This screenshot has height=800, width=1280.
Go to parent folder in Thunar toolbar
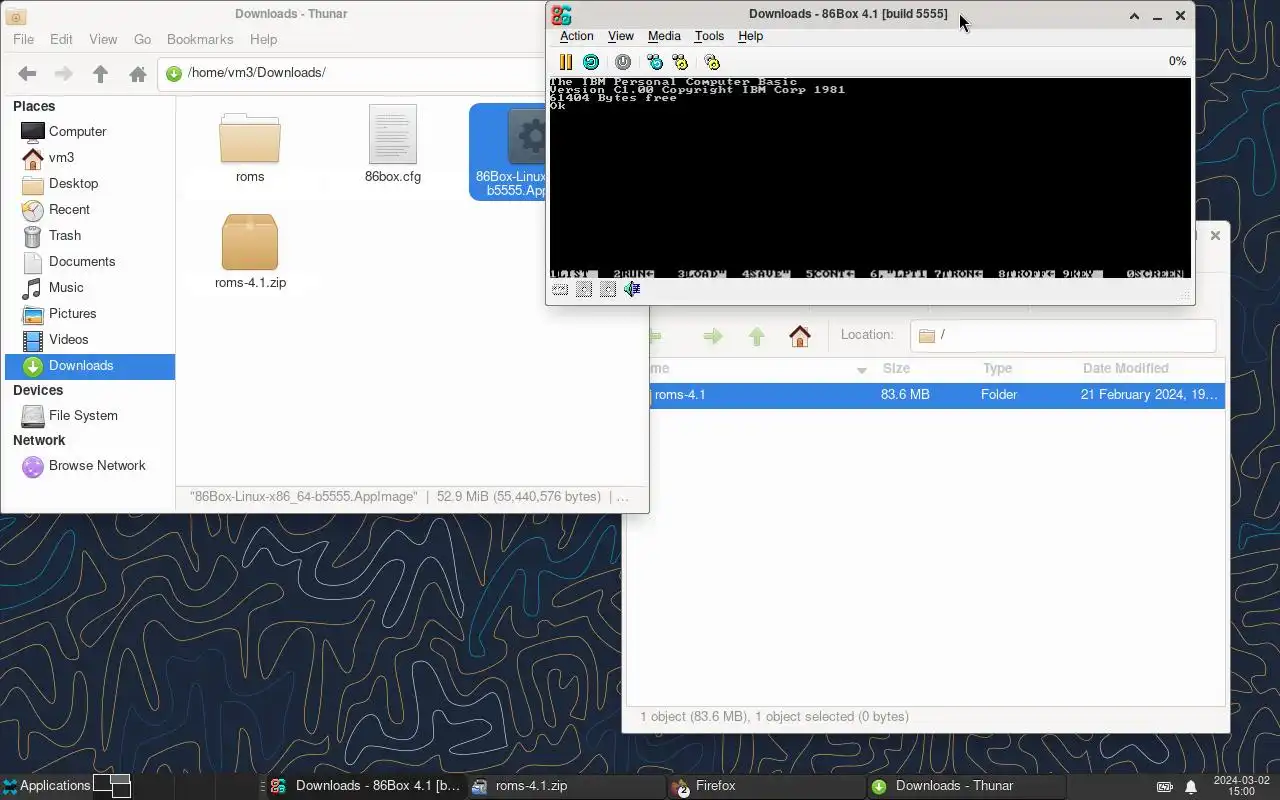click(100, 73)
